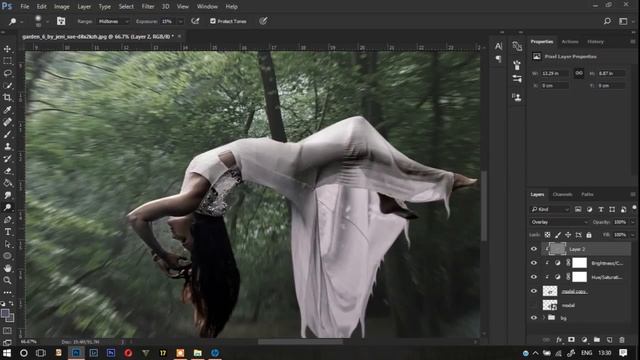Select the Move tool
640x360 pixels.
tap(7, 49)
